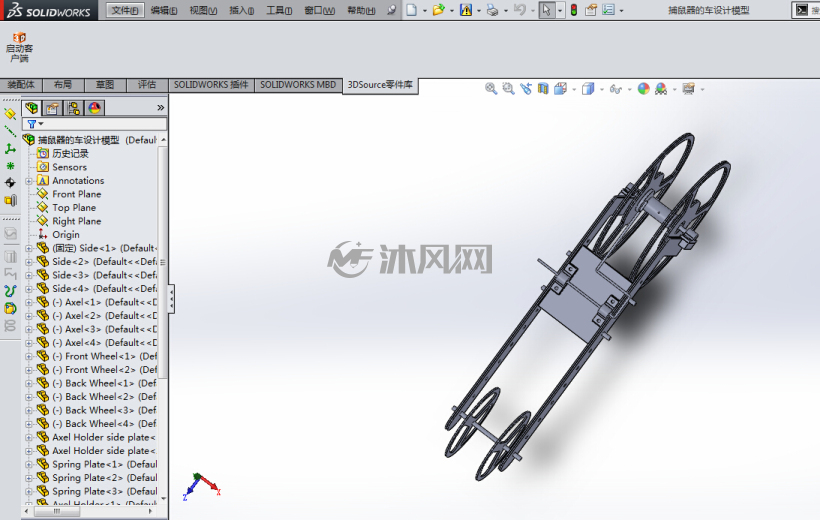
Task: Open the 帮助(H) menu
Action: click(x=361, y=10)
